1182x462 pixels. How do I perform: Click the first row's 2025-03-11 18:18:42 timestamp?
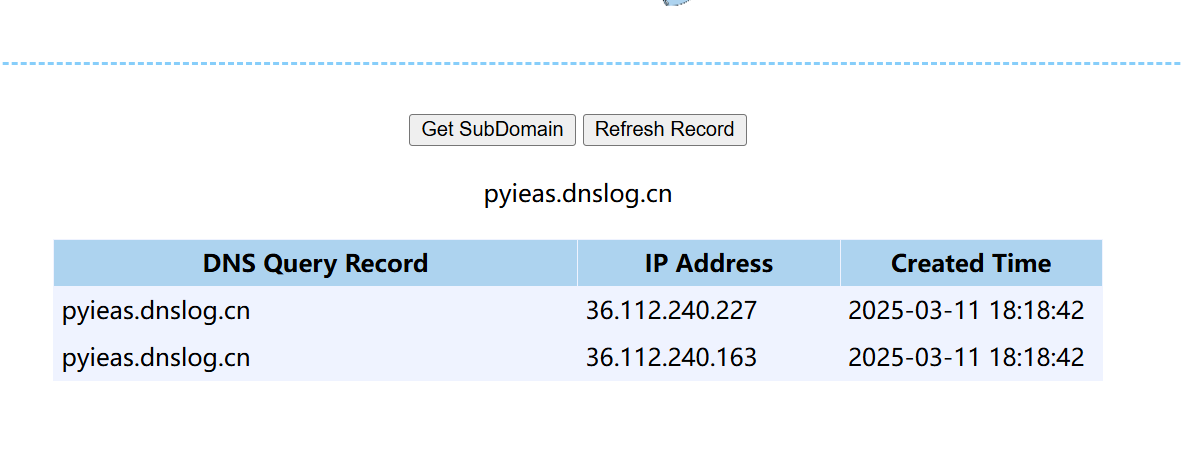click(x=966, y=311)
